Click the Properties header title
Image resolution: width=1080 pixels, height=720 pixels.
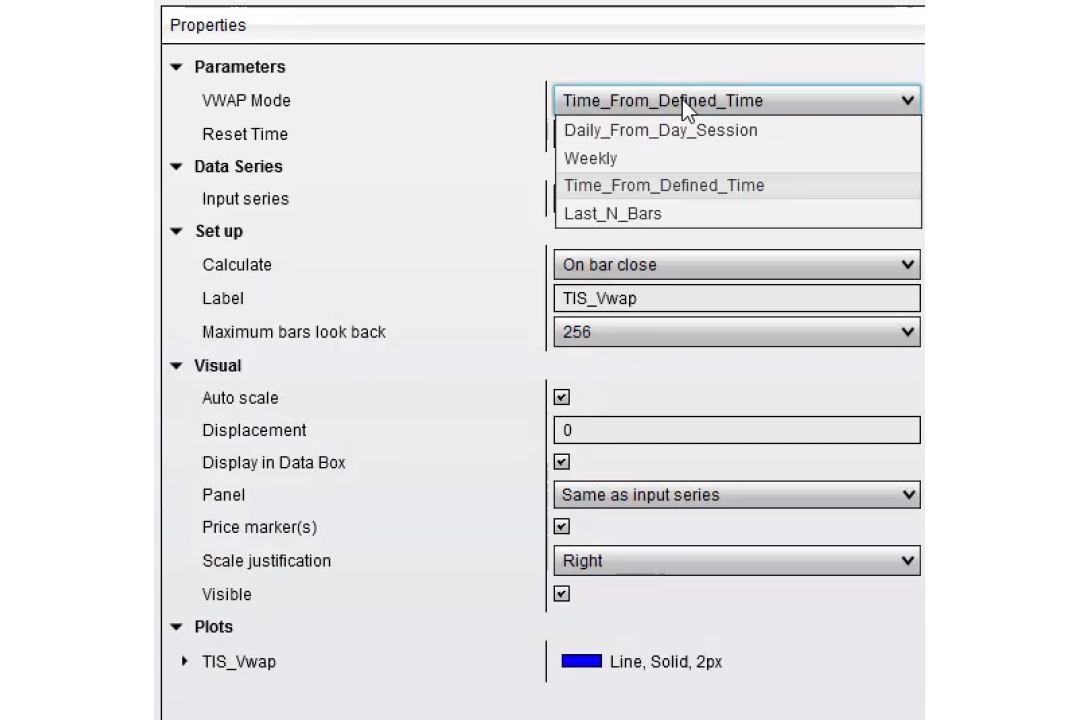coord(208,25)
